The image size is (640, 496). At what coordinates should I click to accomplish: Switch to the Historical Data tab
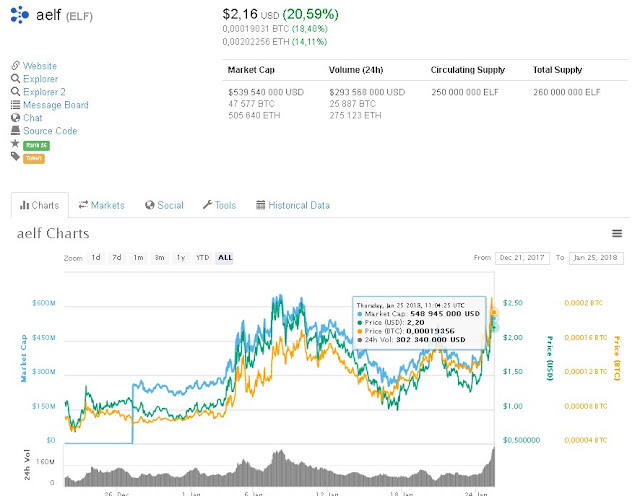293,205
